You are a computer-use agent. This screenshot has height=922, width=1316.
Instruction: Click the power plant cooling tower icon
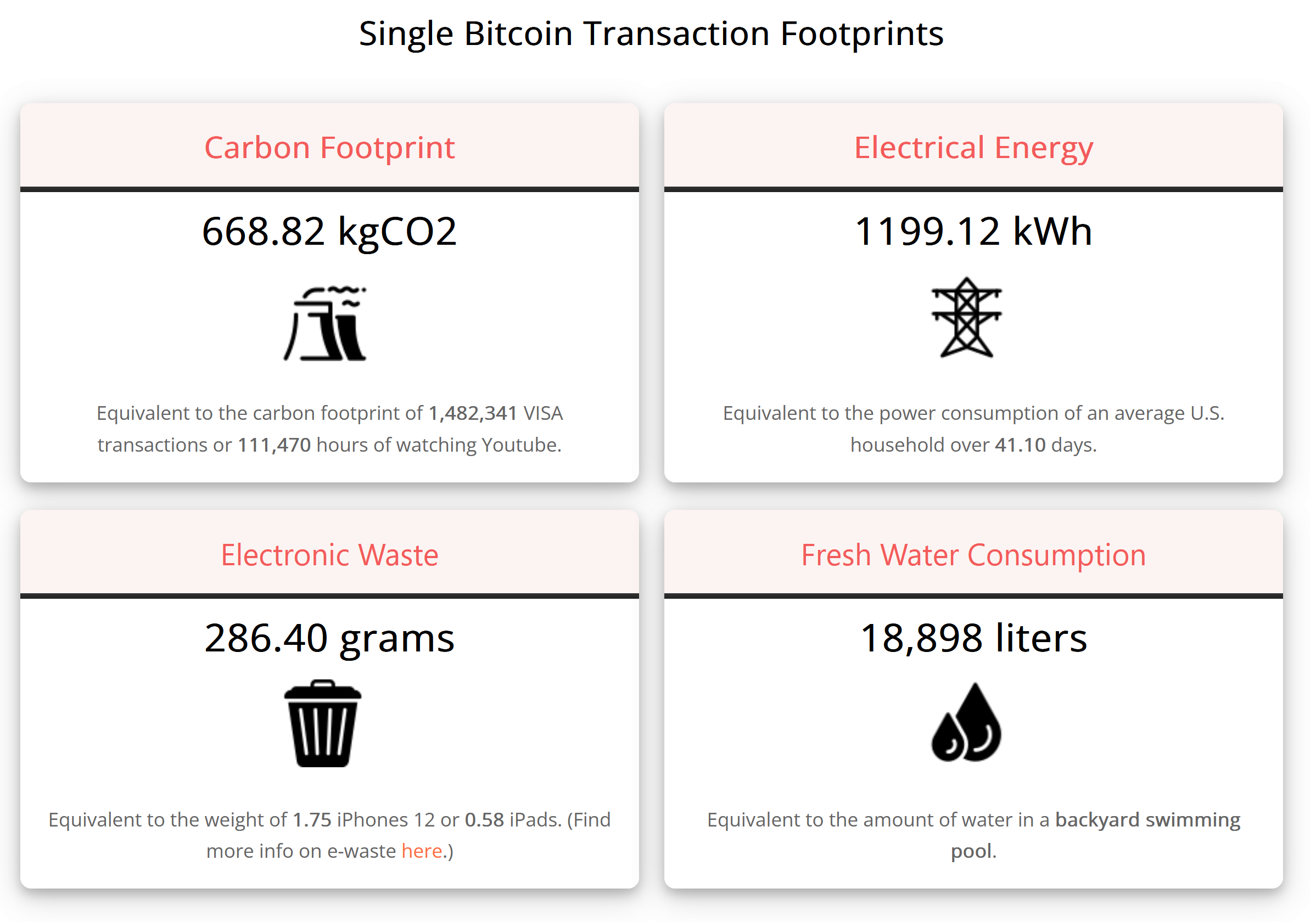326,324
